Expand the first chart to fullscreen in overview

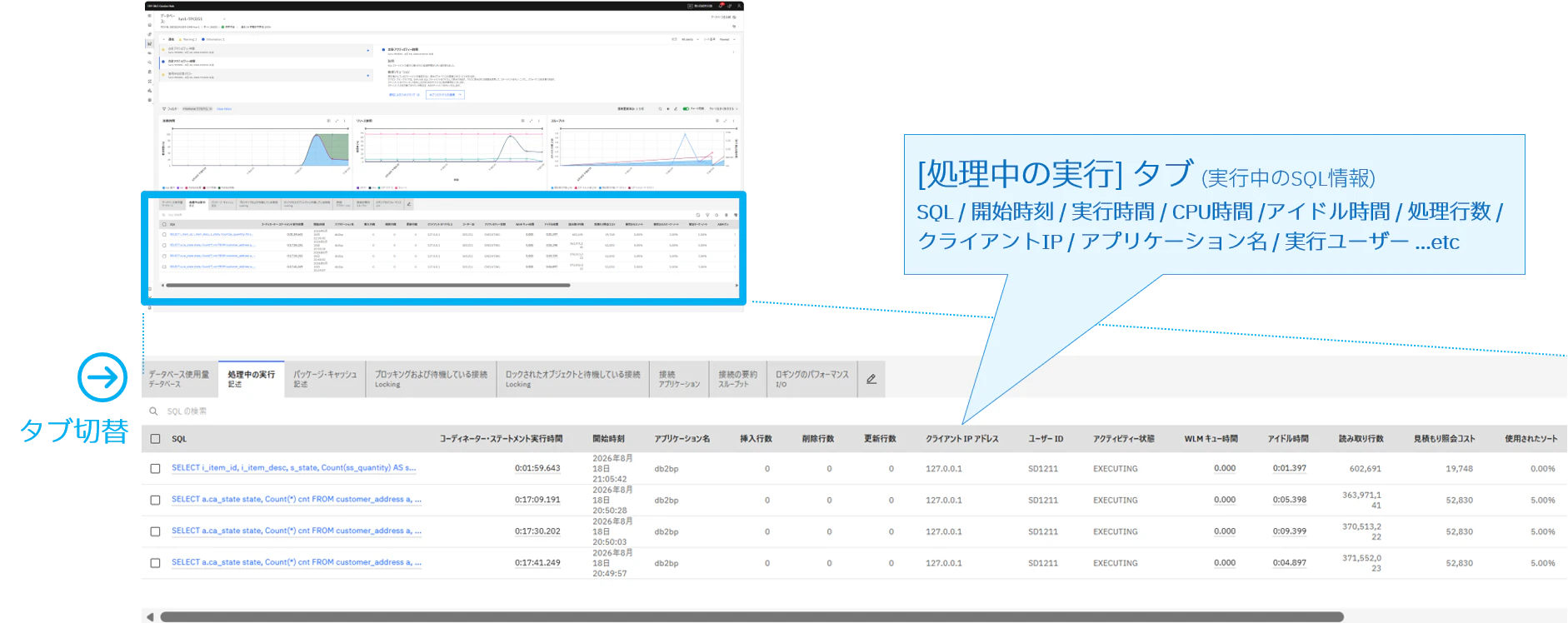337,121
